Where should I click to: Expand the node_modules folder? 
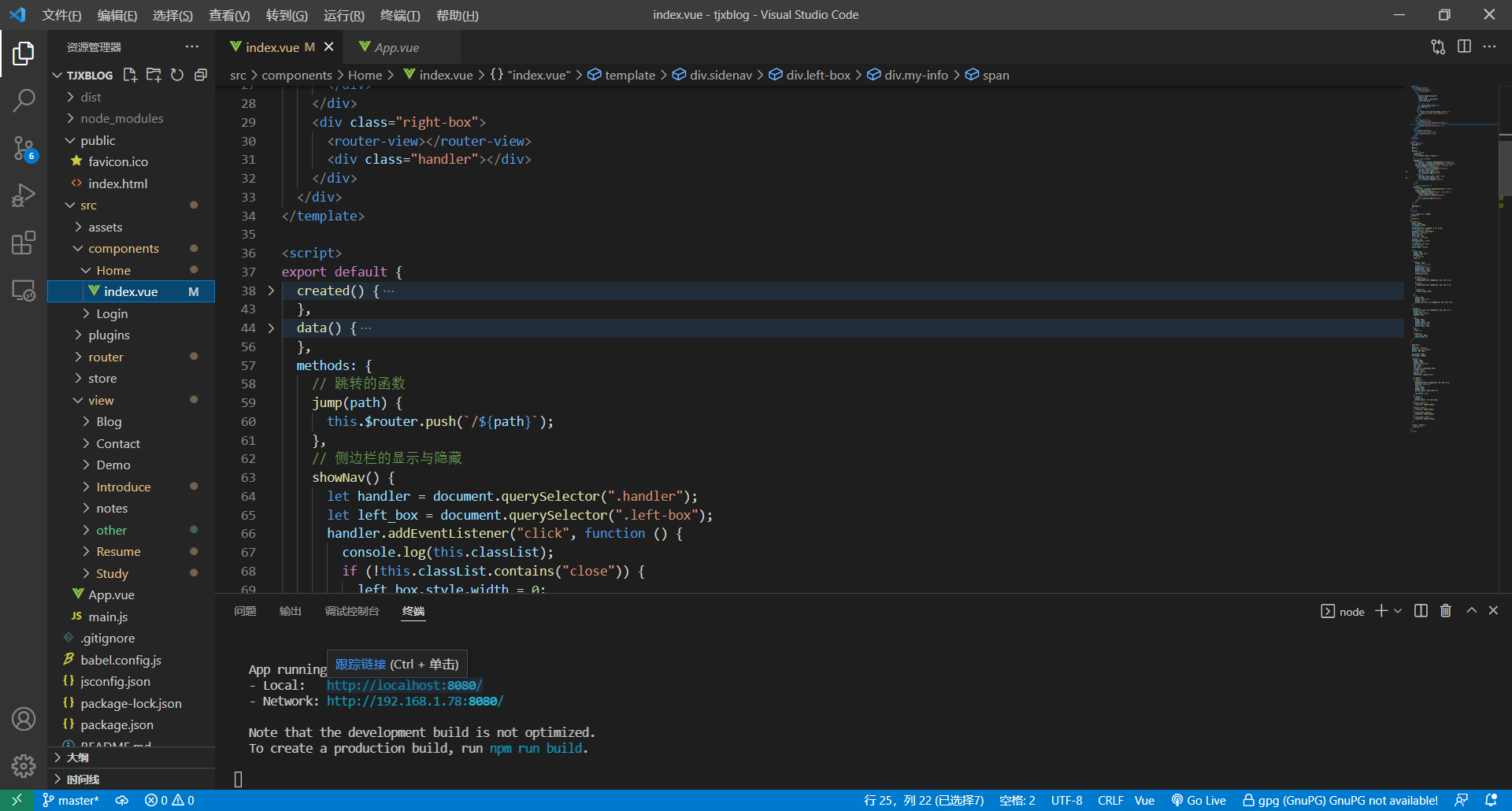(x=131, y=118)
